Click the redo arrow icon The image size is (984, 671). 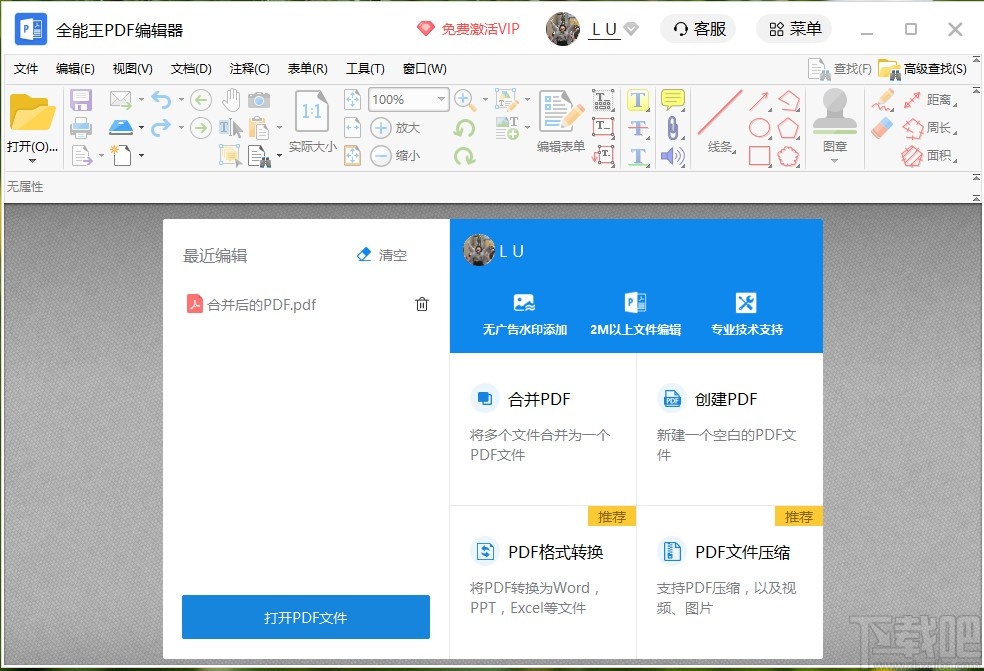(161, 128)
